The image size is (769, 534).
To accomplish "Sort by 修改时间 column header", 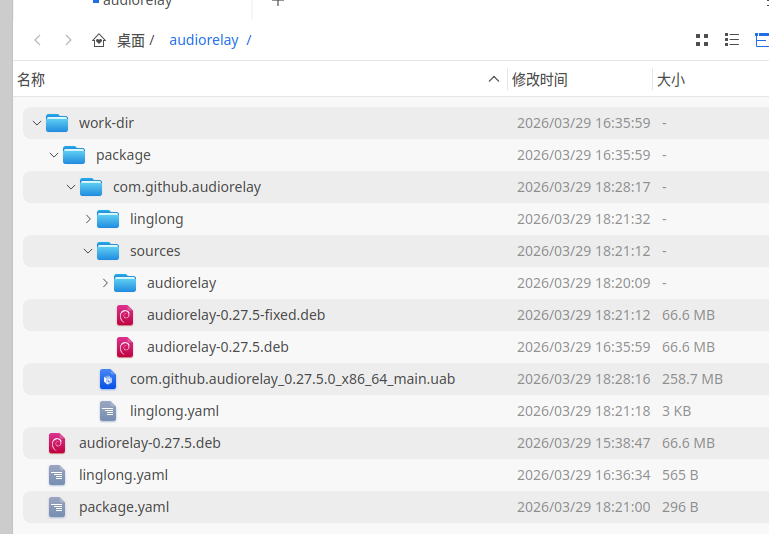I will [x=580, y=79].
